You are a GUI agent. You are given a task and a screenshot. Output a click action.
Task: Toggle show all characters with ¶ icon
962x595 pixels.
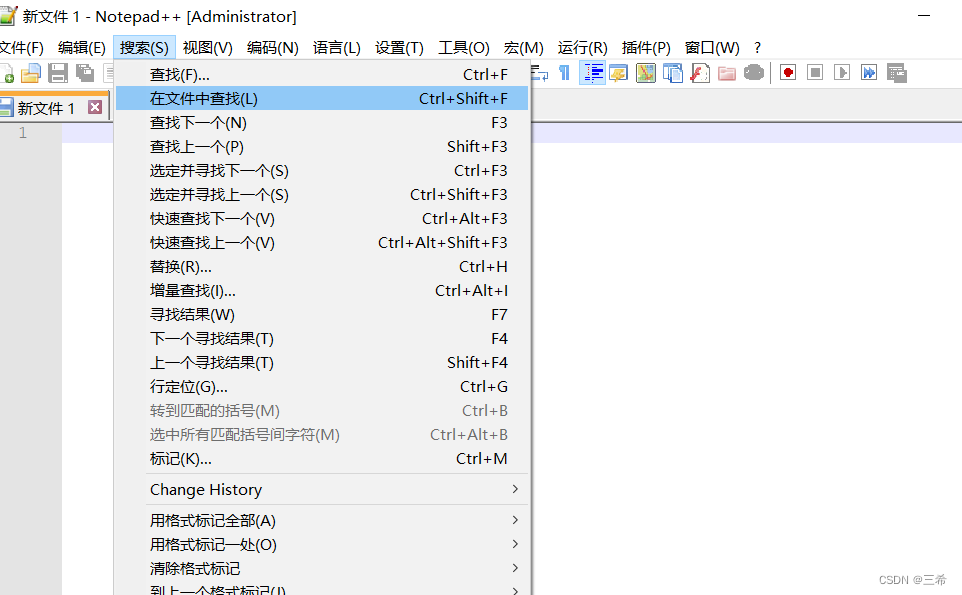[565, 72]
